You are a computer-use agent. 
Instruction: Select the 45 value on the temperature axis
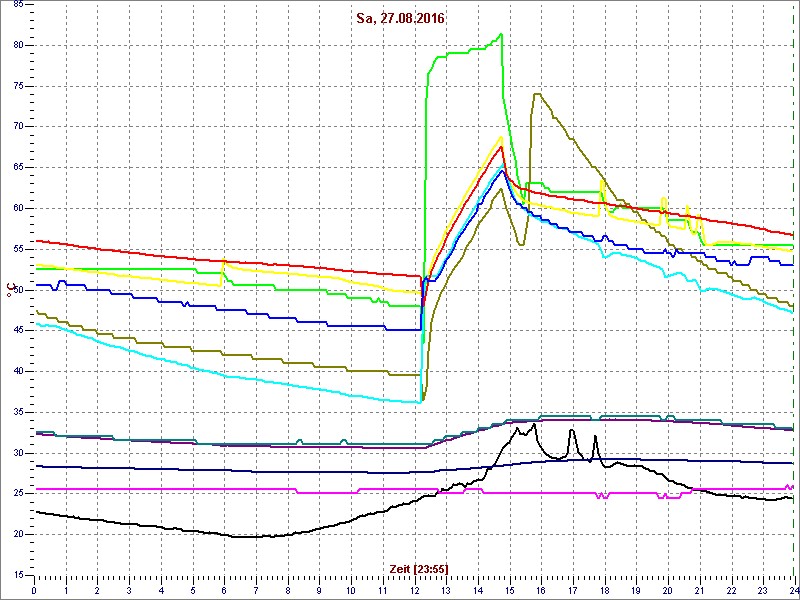coord(17,331)
